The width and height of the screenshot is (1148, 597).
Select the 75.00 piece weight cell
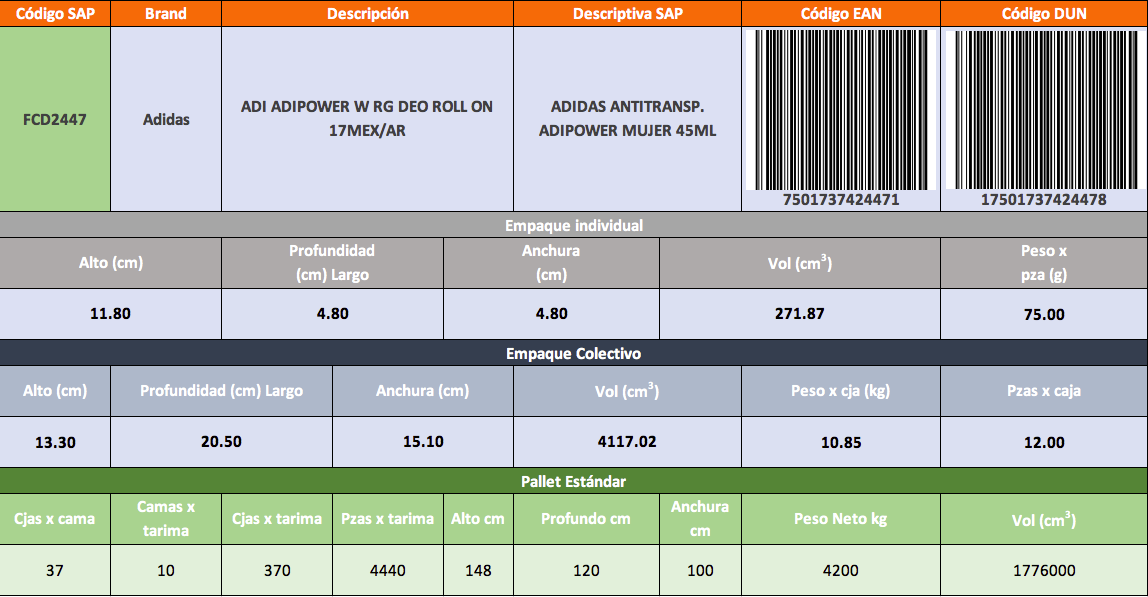[1043, 314]
